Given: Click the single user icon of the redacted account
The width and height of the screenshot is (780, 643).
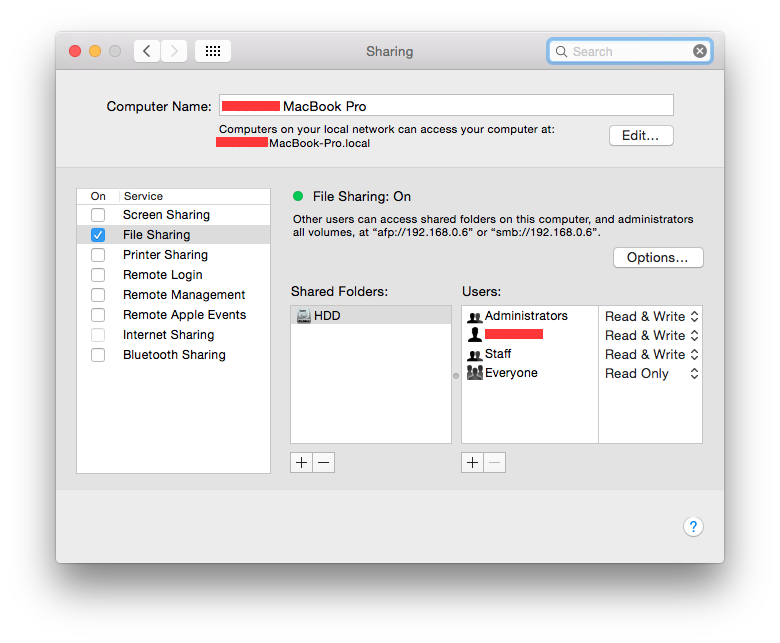Looking at the screenshot, I should [475, 335].
